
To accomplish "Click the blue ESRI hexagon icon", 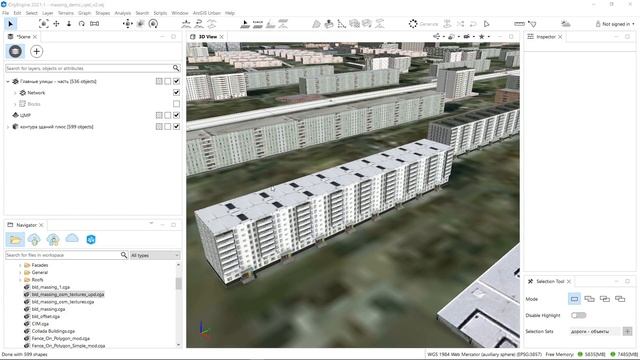I will click(x=91, y=240).
